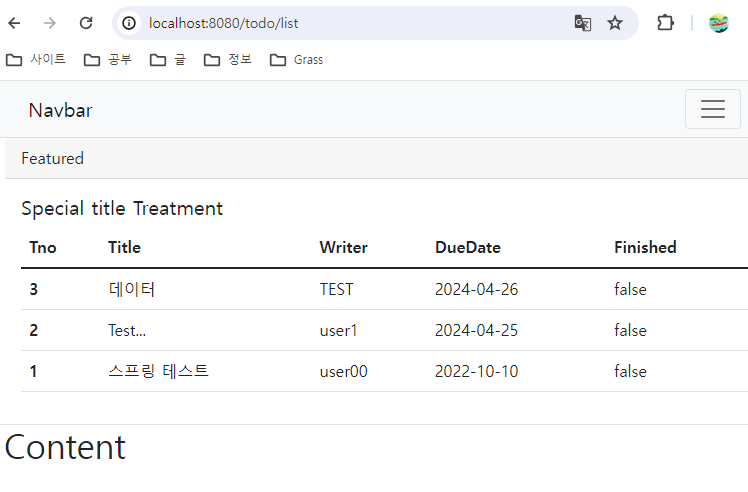Click the 2022-10-10 due date
Screen dimensions: 748x492
tap(477, 371)
